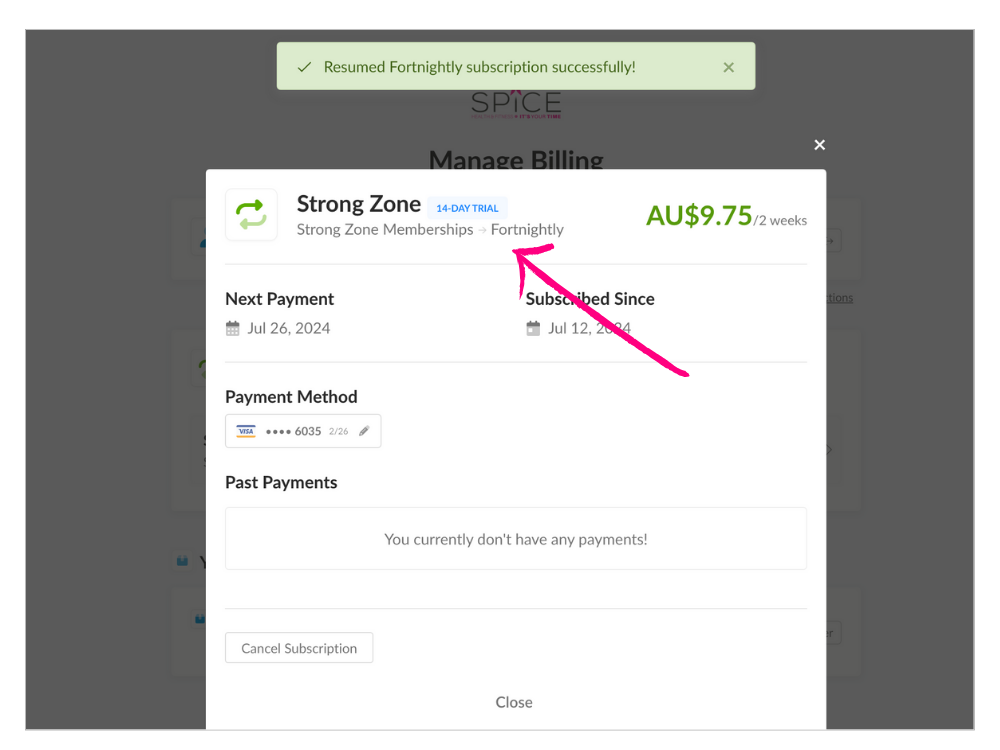1000x750 pixels.
Task: Click the green recurring subscription icon
Action: [x=251, y=215]
